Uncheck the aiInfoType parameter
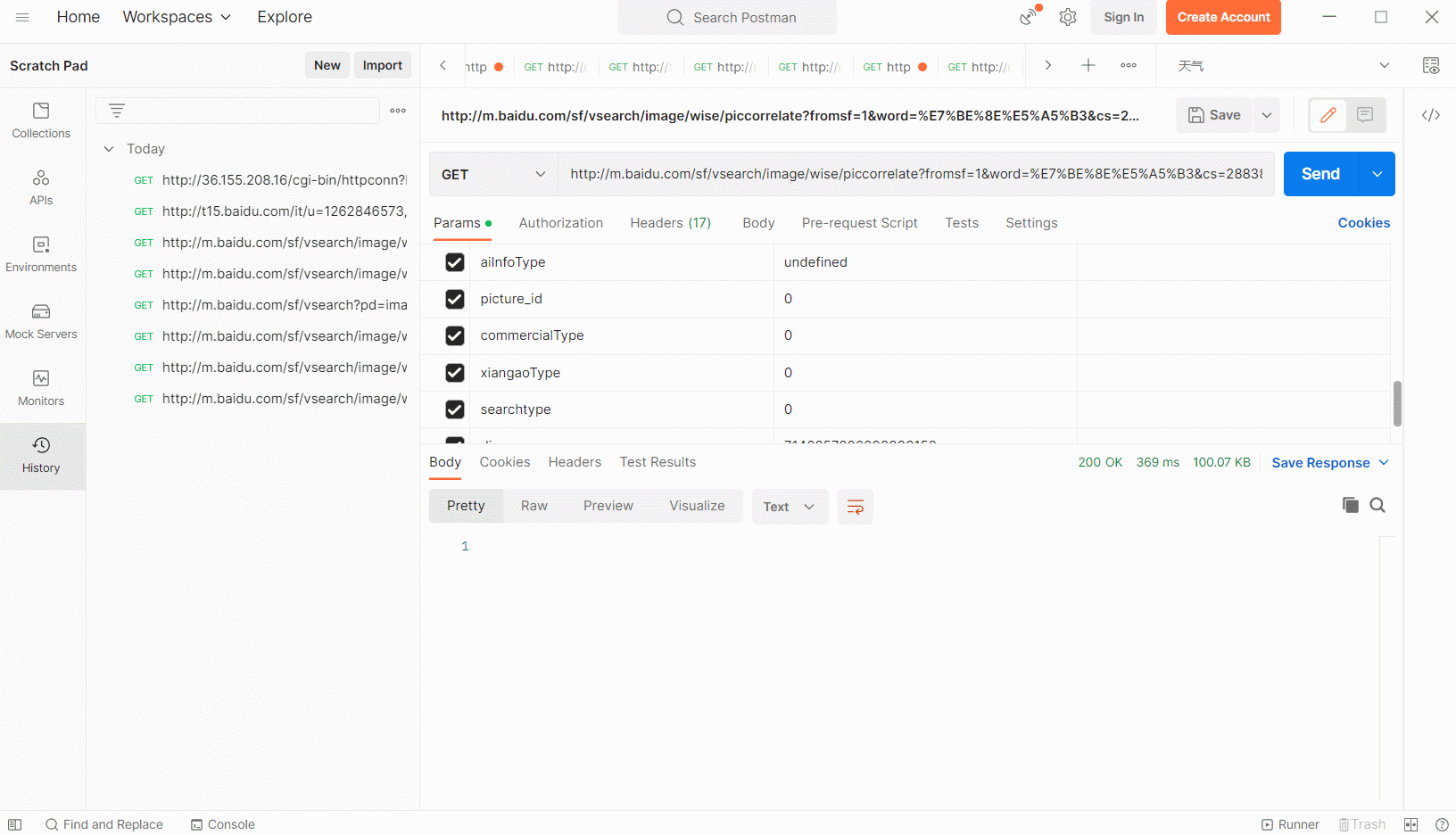This screenshot has width=1456, height=835. 455,262
